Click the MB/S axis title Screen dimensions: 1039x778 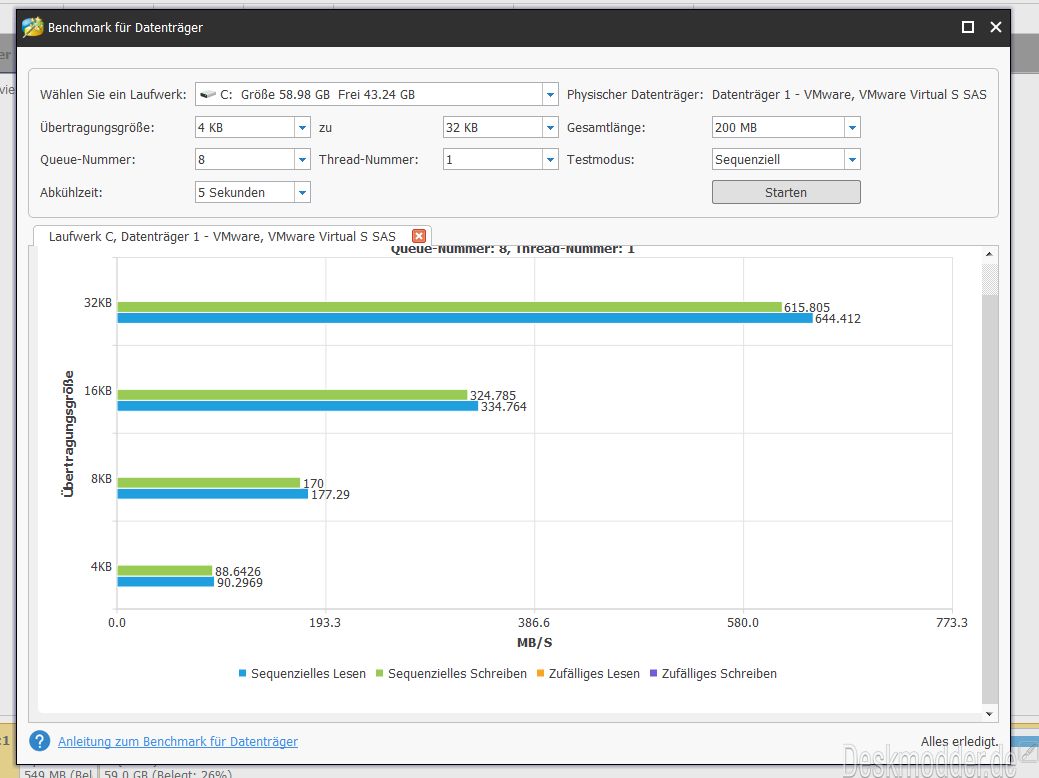click(x=534, y=643)
